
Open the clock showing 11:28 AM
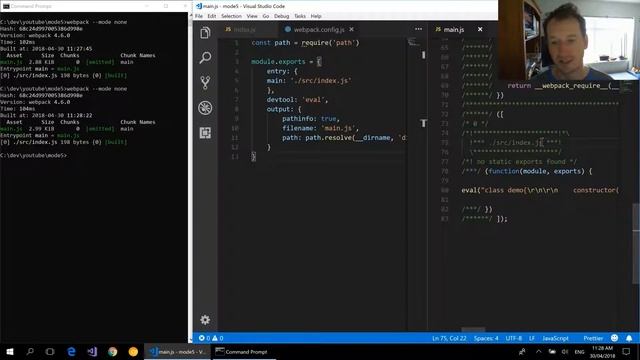[602, 352]
